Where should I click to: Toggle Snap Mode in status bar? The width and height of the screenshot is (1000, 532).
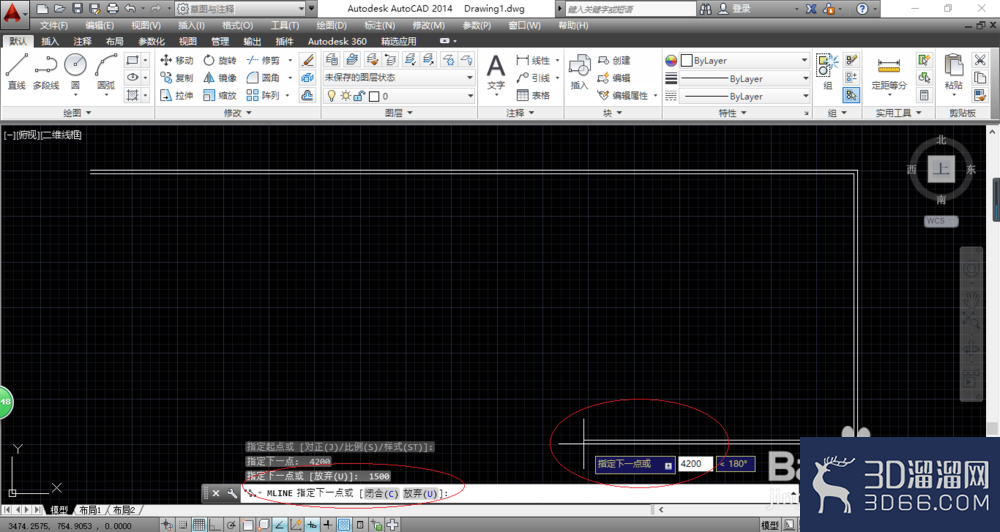[183, 525]
